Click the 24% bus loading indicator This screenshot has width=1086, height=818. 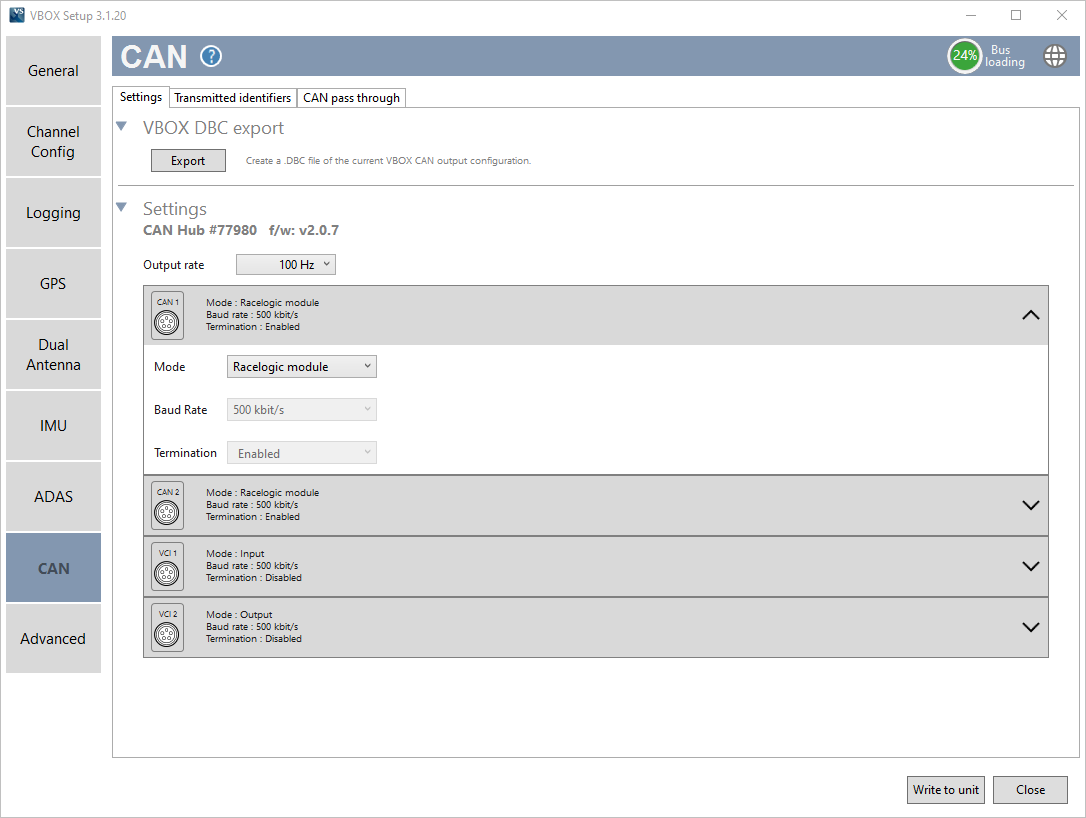[965, 55]
